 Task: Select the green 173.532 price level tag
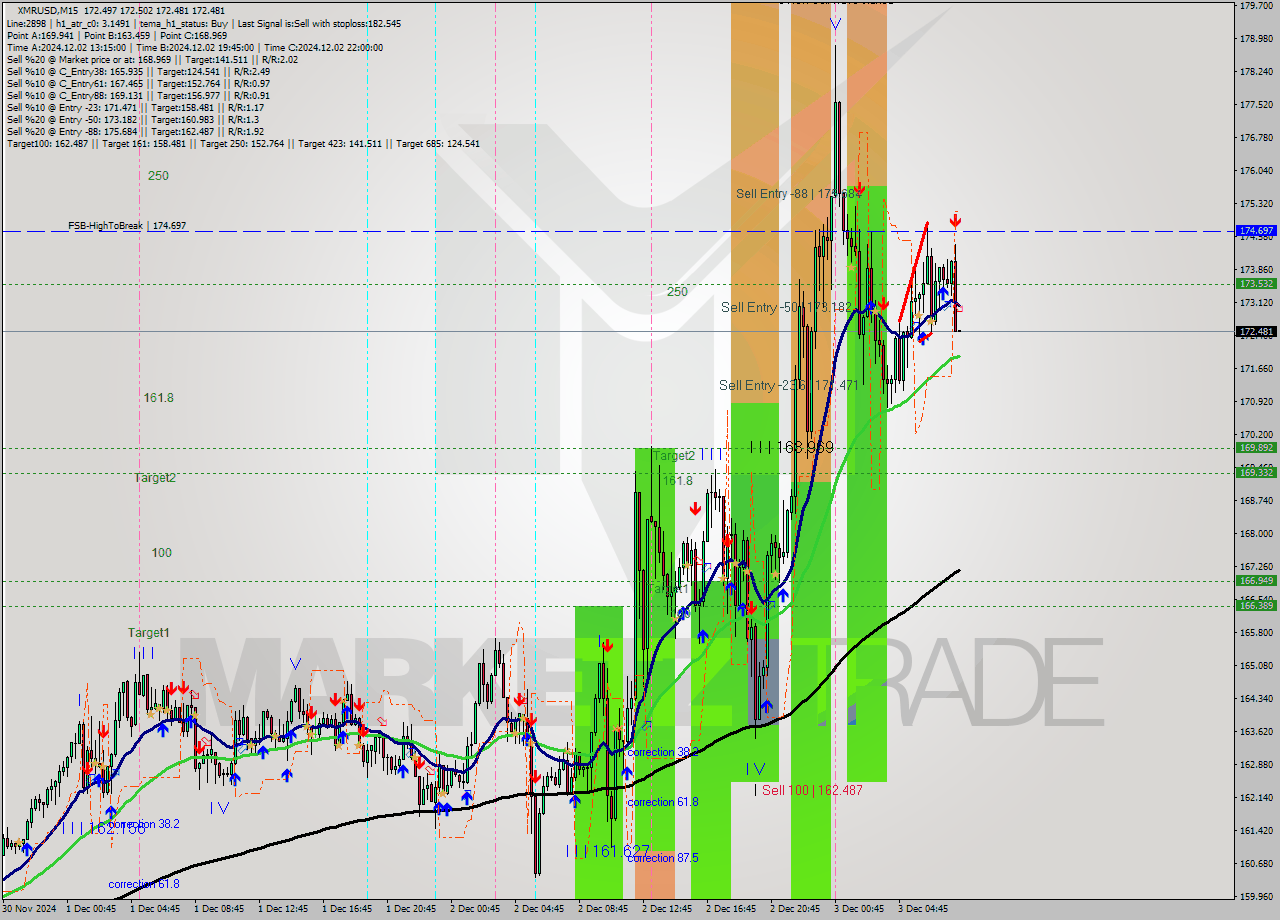(x=1256, y=284)
